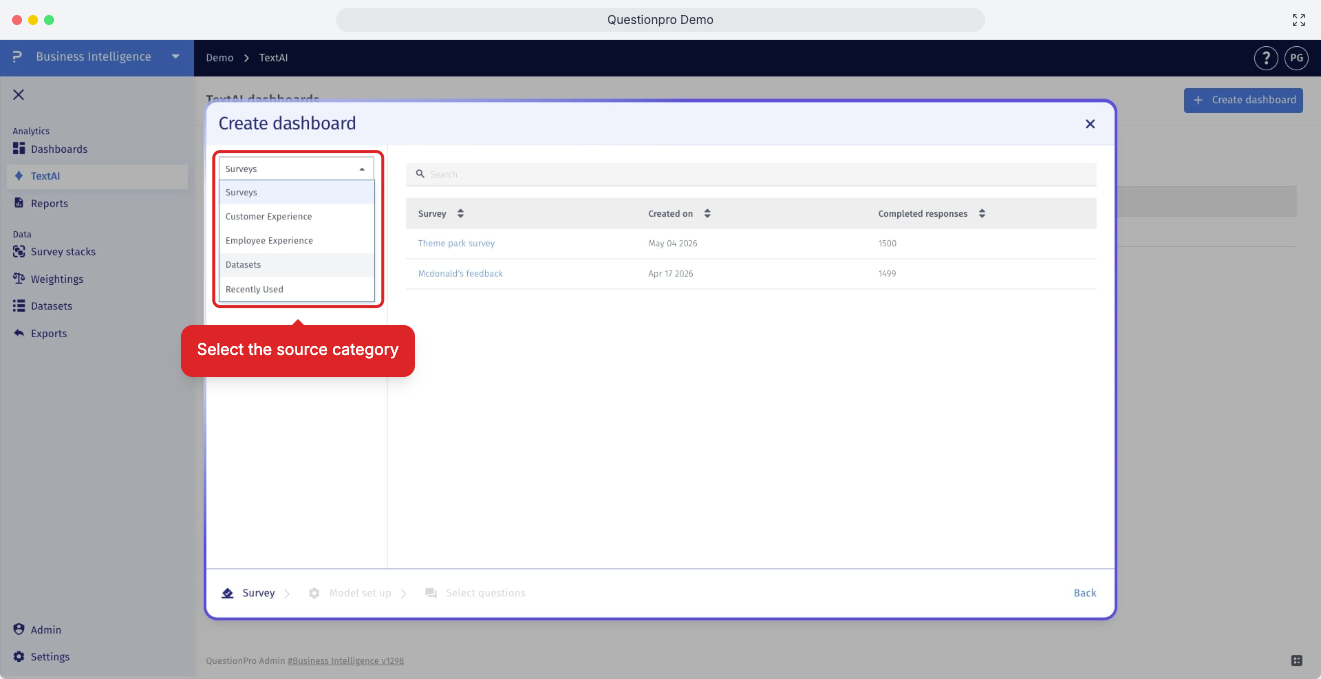Click the Demo breadcrumb
The height and width of the screenshot is (679, 1321).
(x=219, y=58)
